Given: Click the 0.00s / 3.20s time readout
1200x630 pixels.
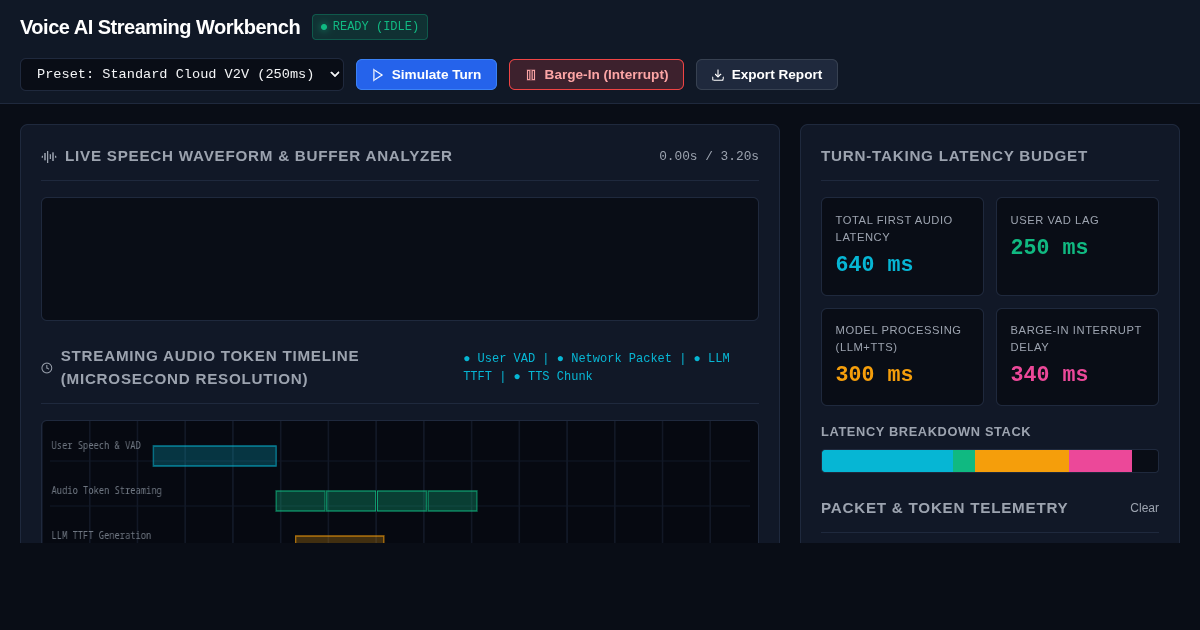Looking at the screenshot, I should [x=709, y=156].
